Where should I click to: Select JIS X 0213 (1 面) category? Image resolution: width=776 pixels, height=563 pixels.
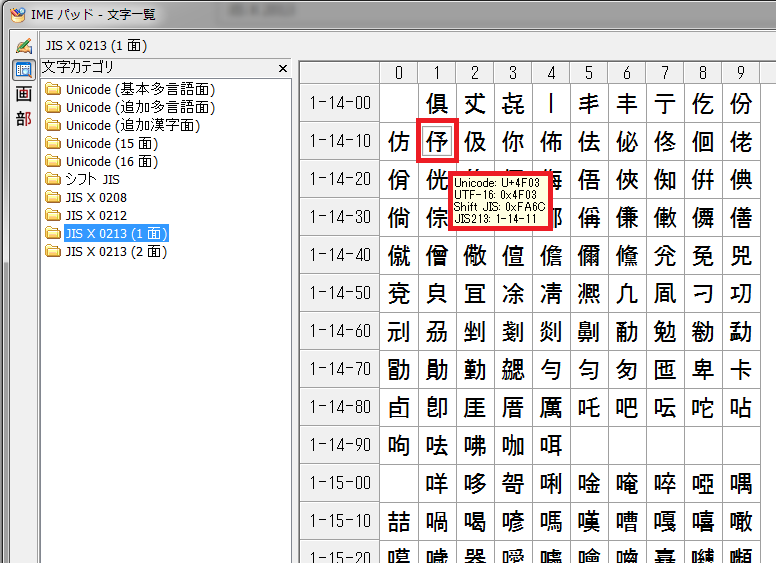117,233
